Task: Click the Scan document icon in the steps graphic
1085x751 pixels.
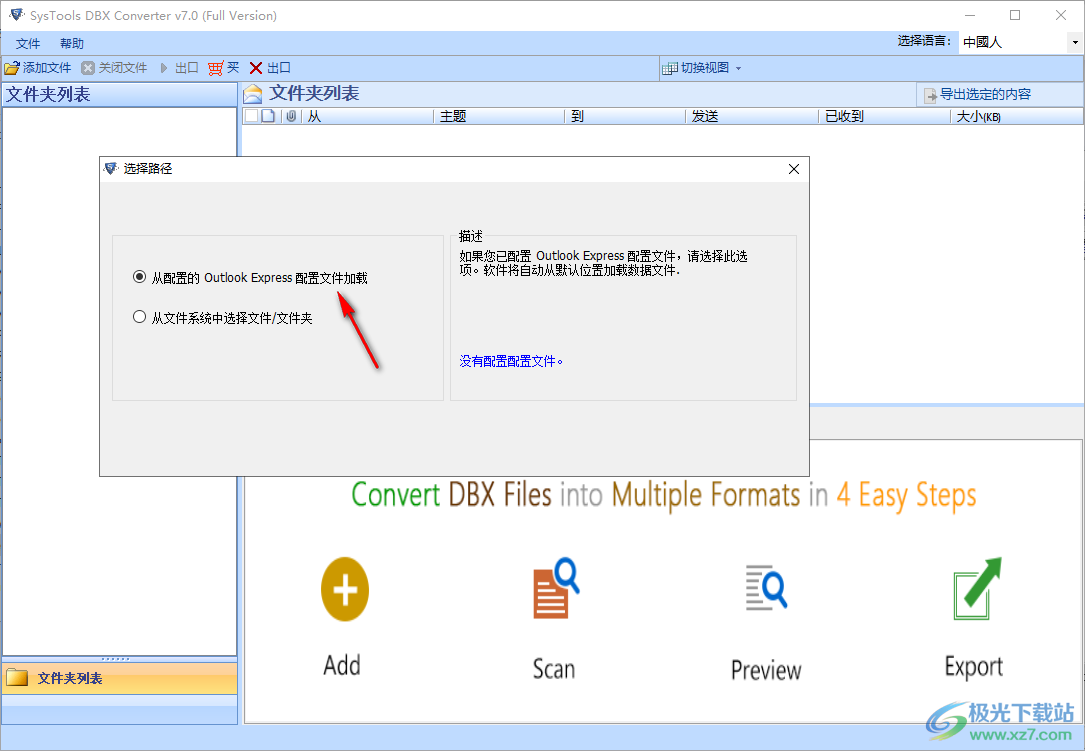Action: pyautogui.click(x=553, y=590)
